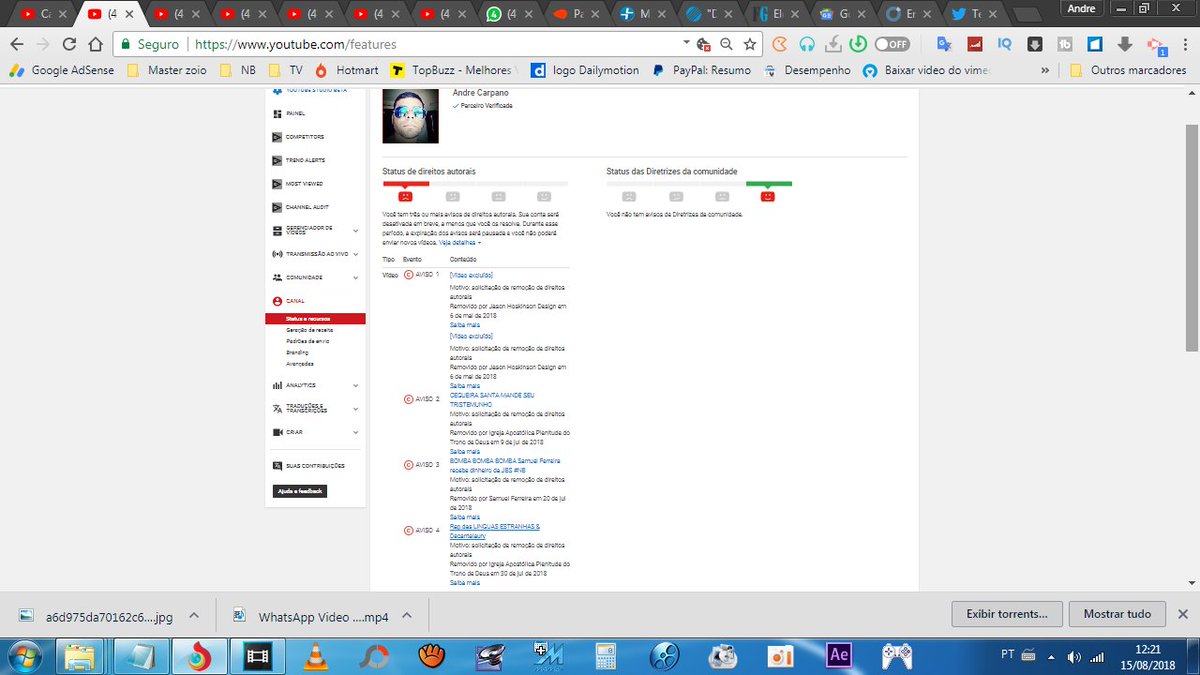
Task: Open Avançadas submenu item
Action: 300,364
